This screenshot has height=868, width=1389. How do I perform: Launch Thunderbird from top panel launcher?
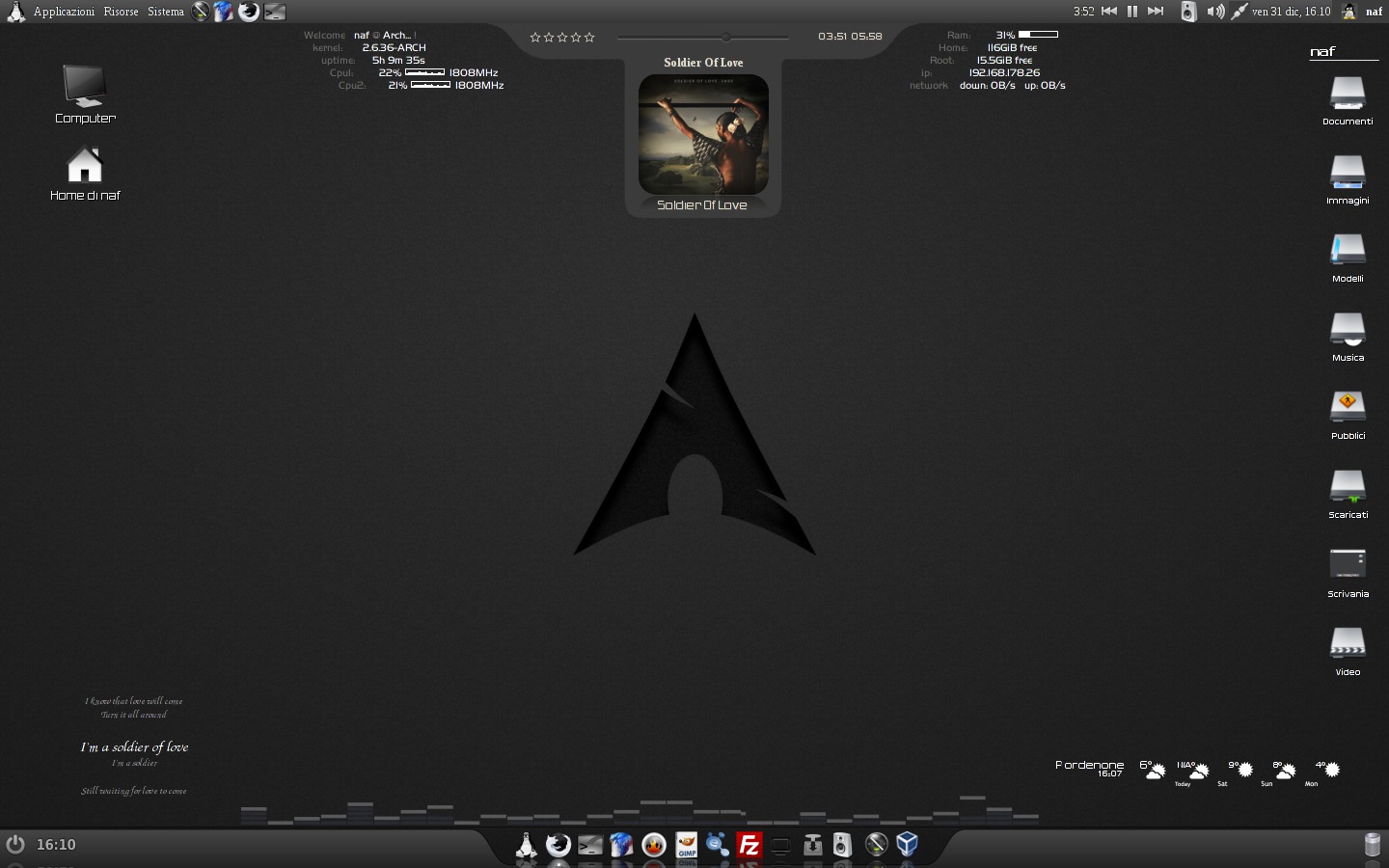coord(224,12)
